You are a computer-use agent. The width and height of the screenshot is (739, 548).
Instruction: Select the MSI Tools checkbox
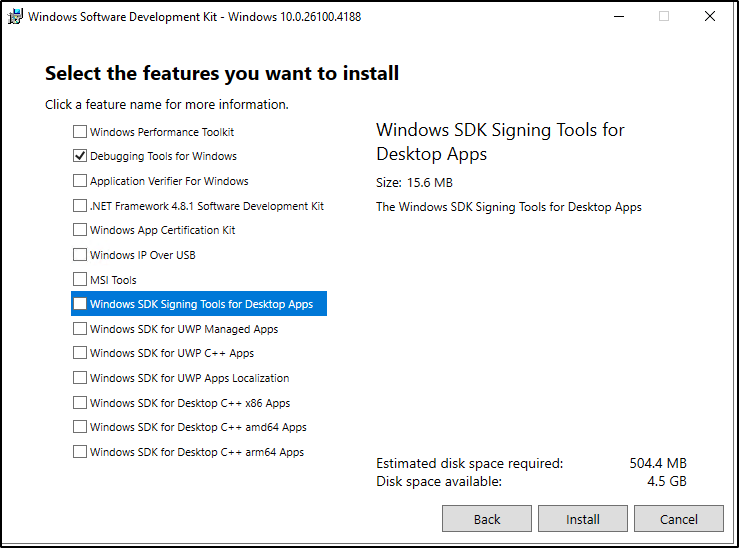click(80, 280)
